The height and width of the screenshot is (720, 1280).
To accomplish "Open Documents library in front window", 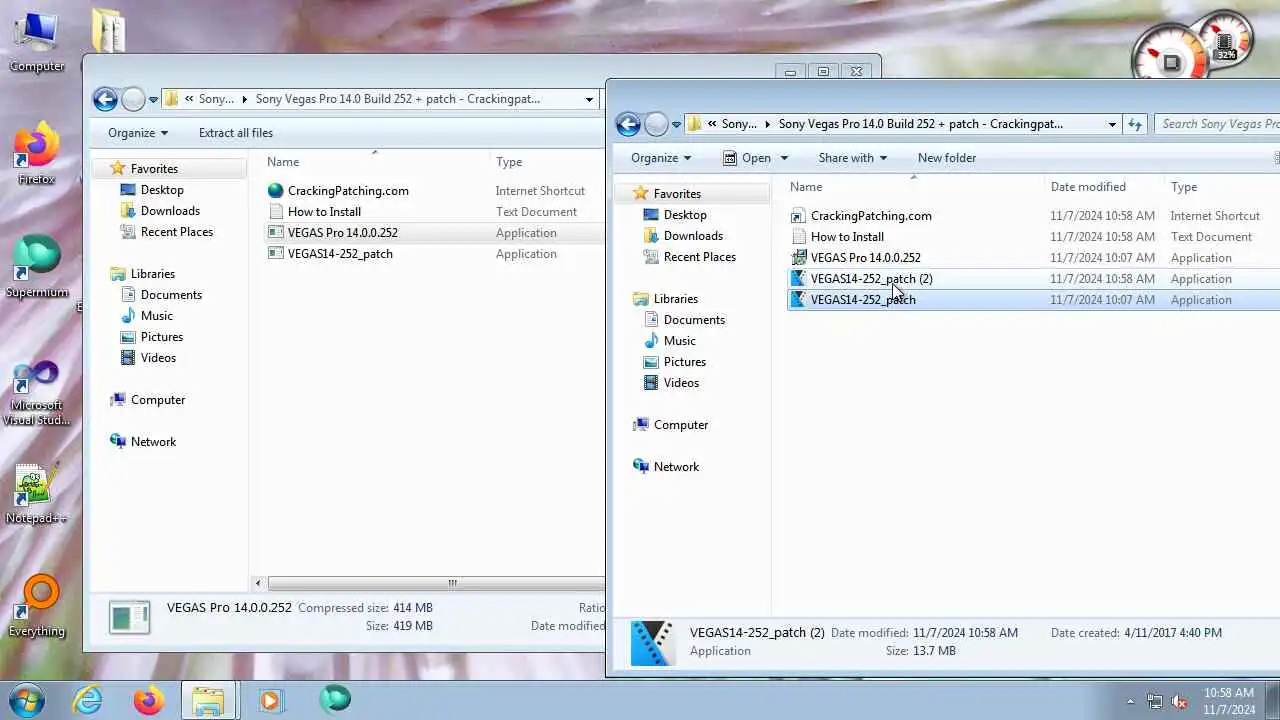I will tap(694, 320).
